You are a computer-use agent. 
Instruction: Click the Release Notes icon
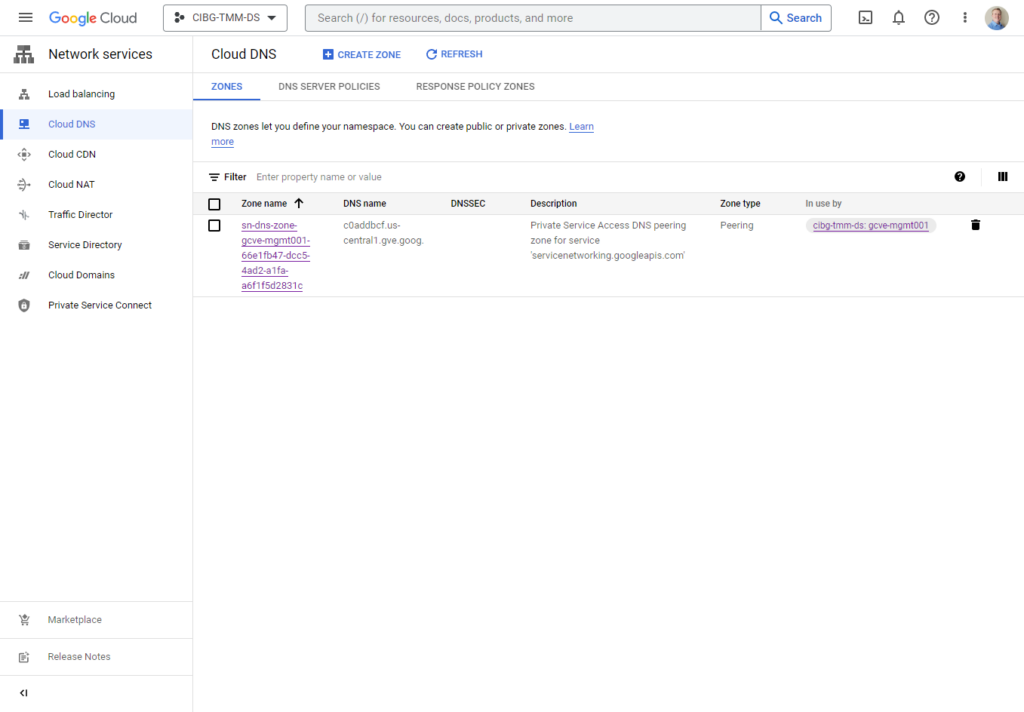[24, 657]
